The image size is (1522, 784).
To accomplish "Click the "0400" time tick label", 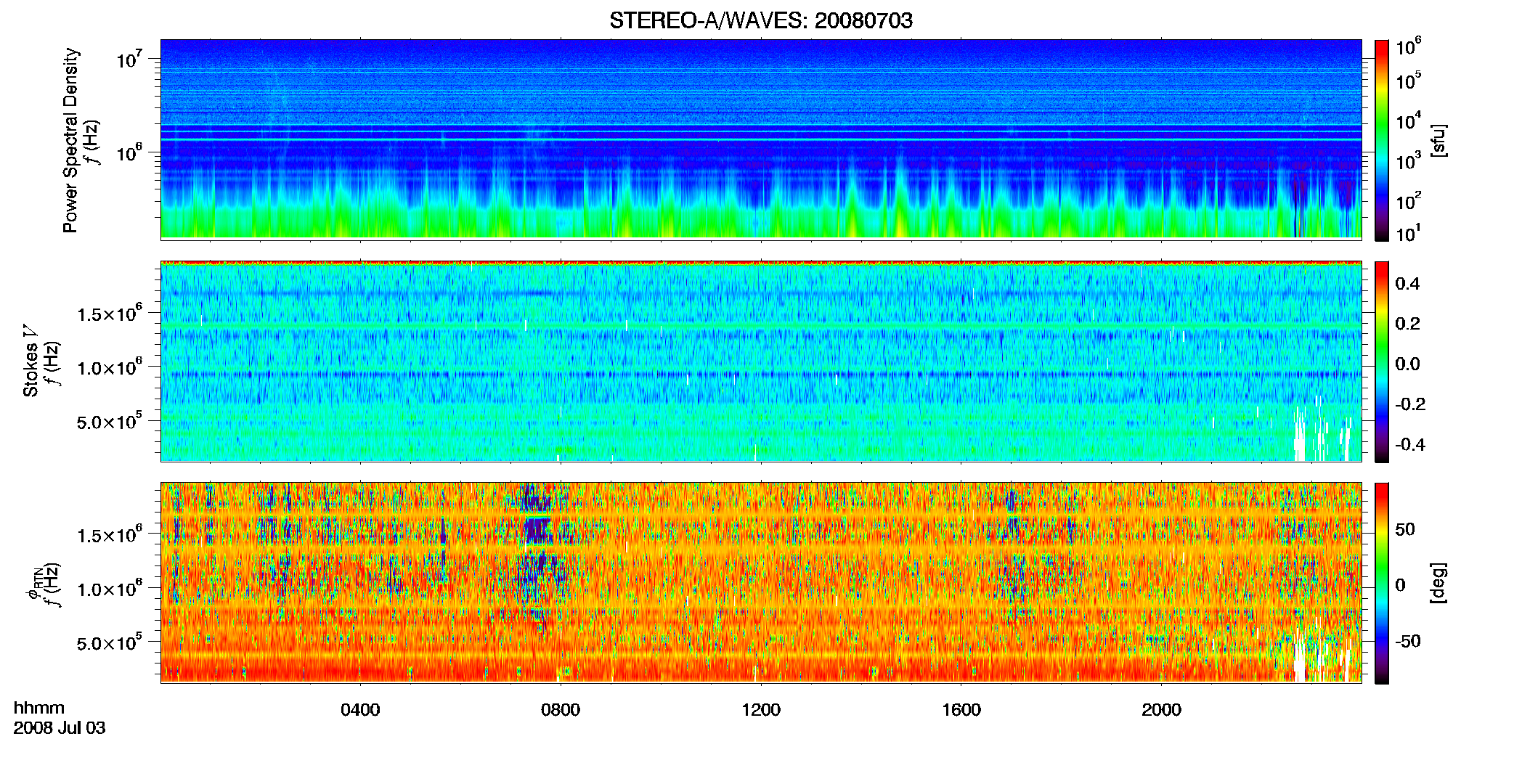I will 360,709.
